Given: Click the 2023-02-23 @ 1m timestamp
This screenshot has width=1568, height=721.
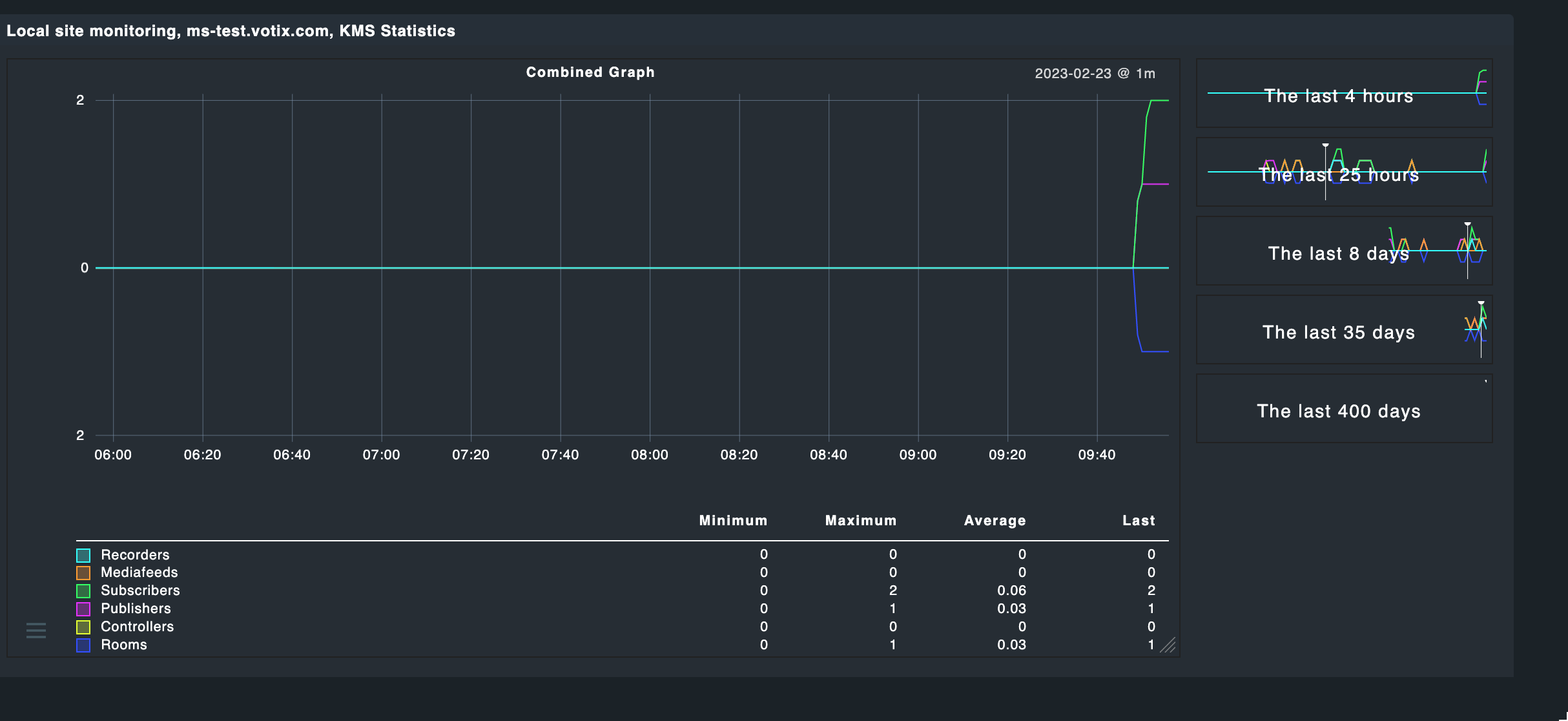Looking at the screenshot, I should pos(1095,74).
